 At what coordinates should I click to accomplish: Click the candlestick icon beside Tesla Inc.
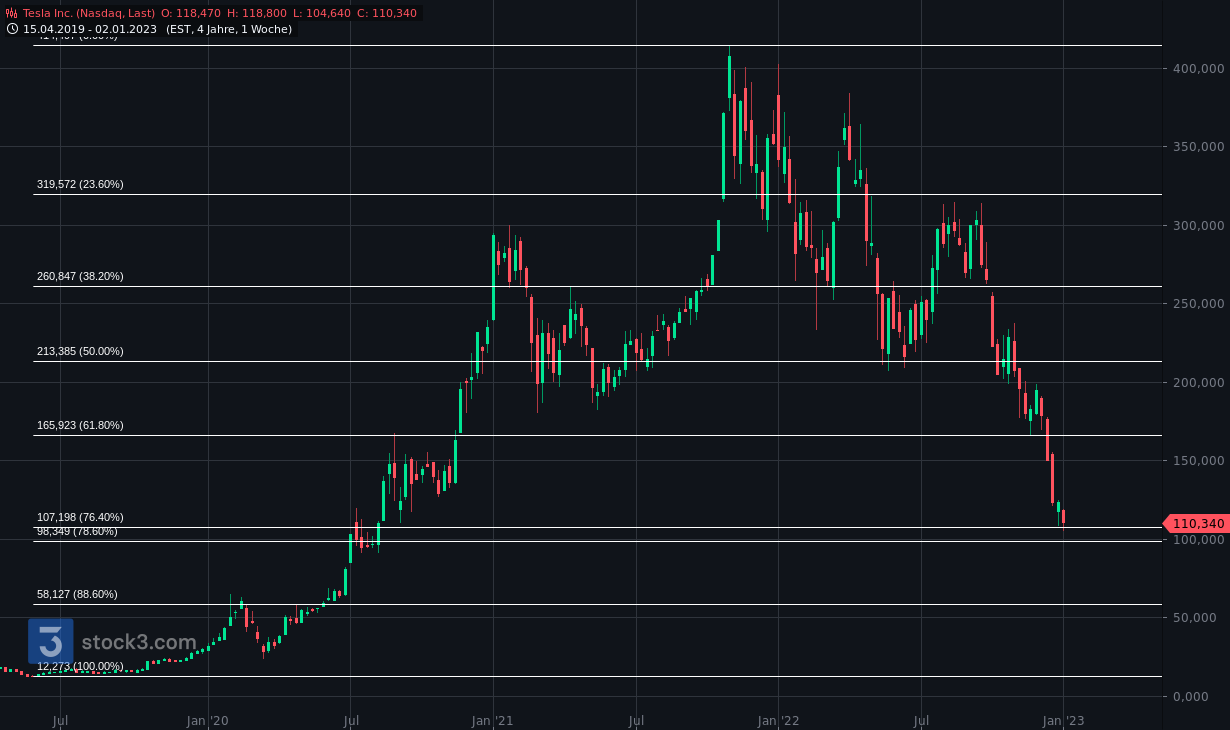pyautogui.click(x=12, y=13)
